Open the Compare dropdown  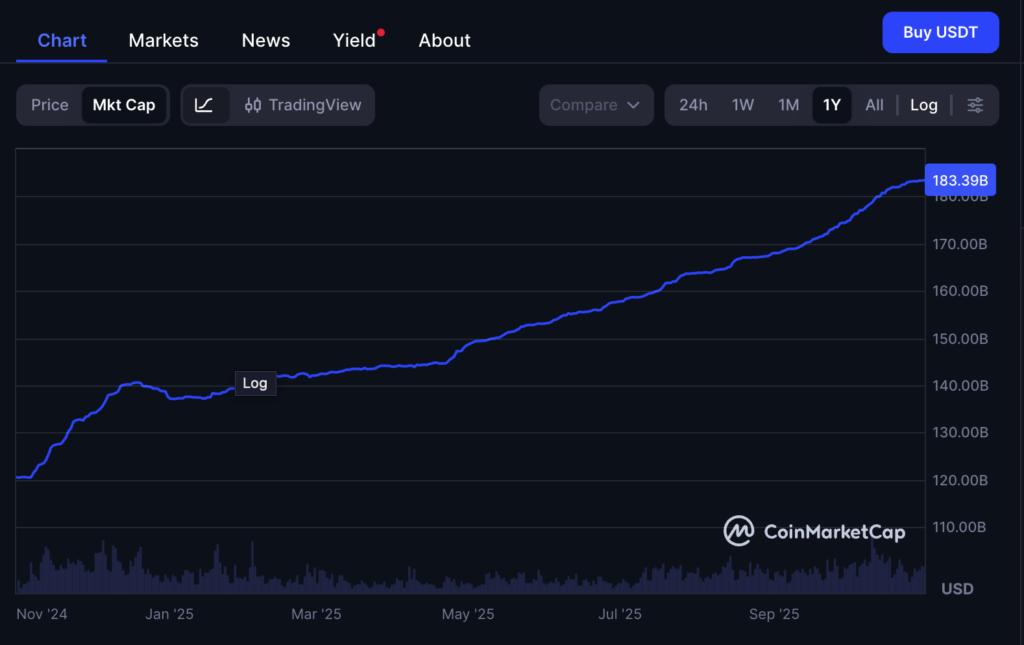[x=596, y=104]
